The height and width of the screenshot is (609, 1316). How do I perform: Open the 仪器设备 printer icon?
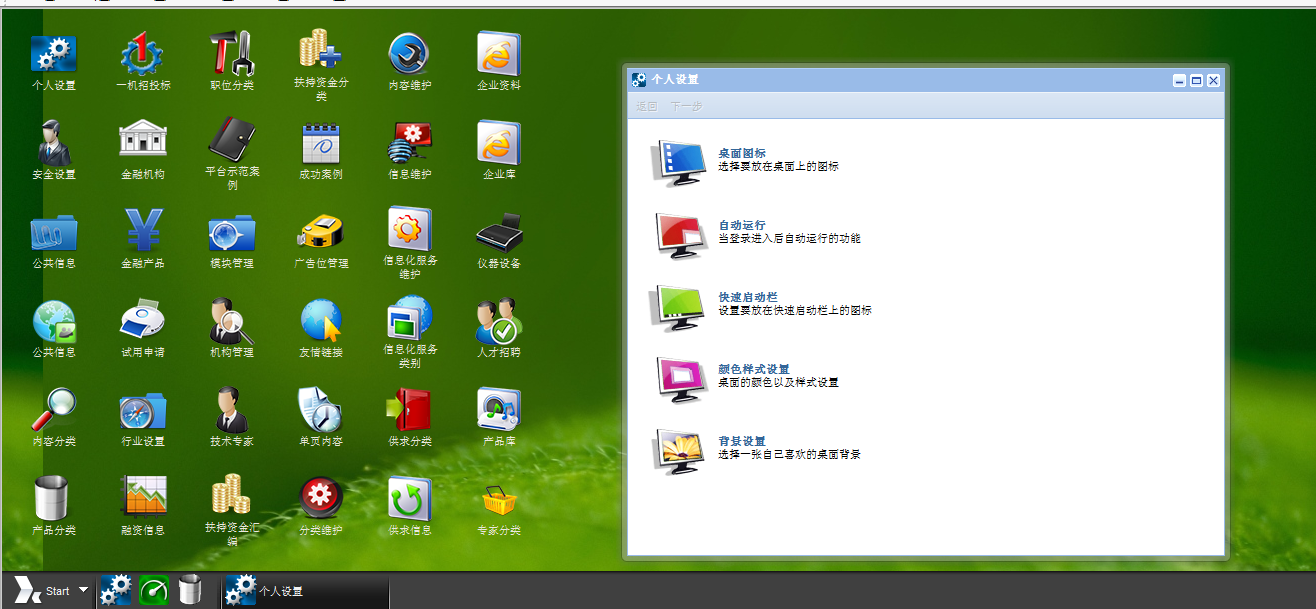[x=499, y=232]
